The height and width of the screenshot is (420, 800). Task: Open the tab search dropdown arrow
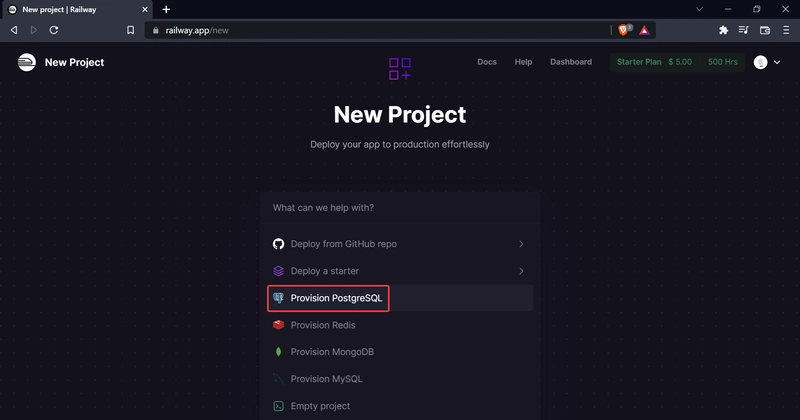point(699,9)
